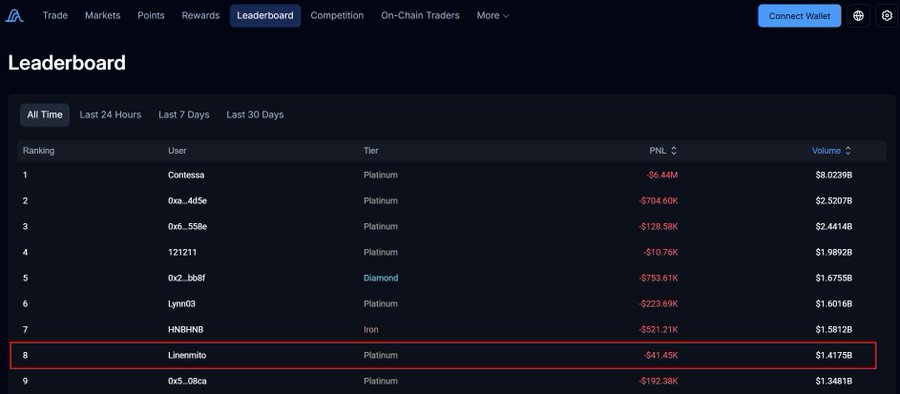The width and height of the screenshot is (900, 394).
Task: Open the settings gear icon
Action: click(886, 16)
